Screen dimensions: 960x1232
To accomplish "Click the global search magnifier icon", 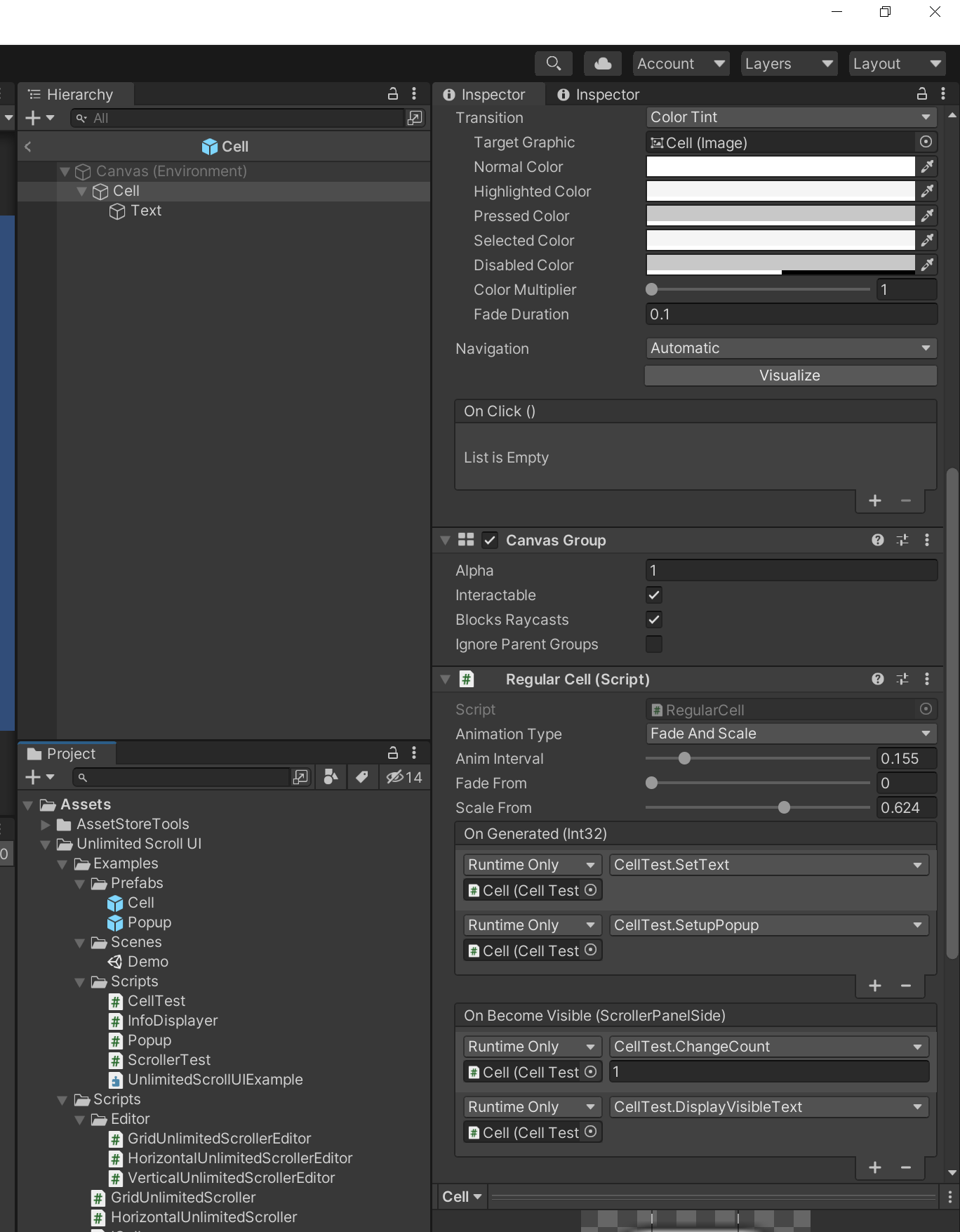I will pyautogui.click(x=553, y=64).
